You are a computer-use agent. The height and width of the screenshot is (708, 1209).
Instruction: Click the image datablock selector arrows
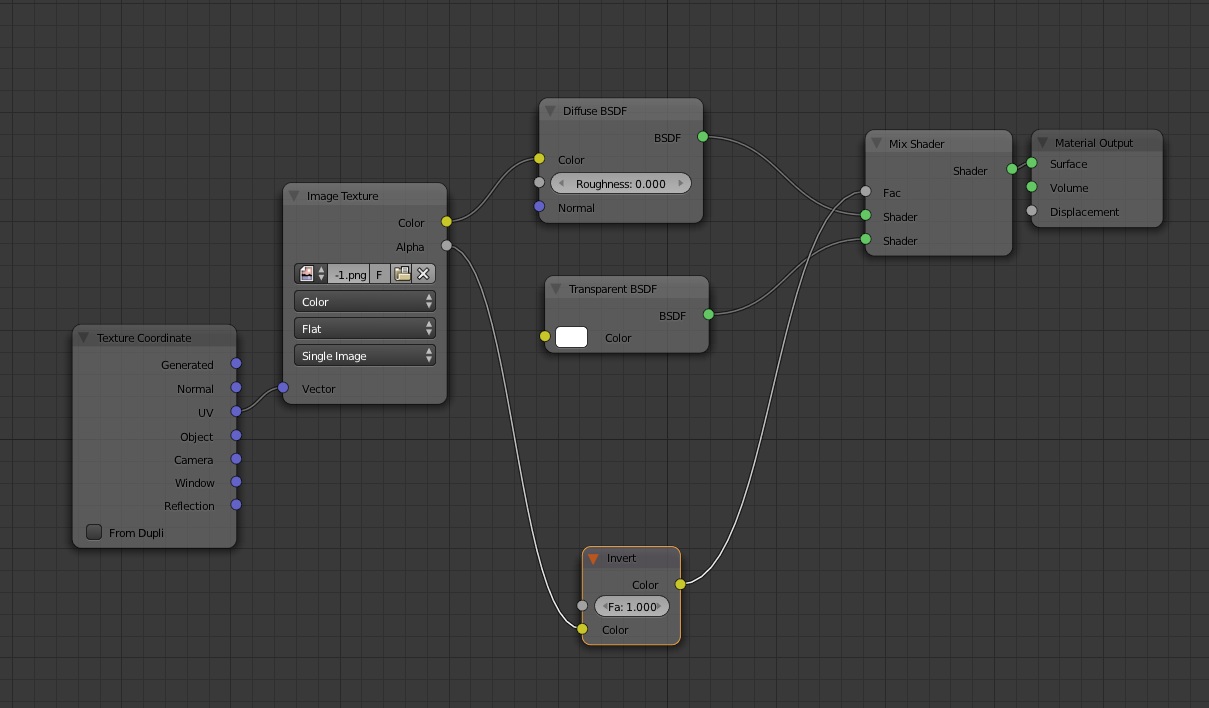click(x=322, y=274)
